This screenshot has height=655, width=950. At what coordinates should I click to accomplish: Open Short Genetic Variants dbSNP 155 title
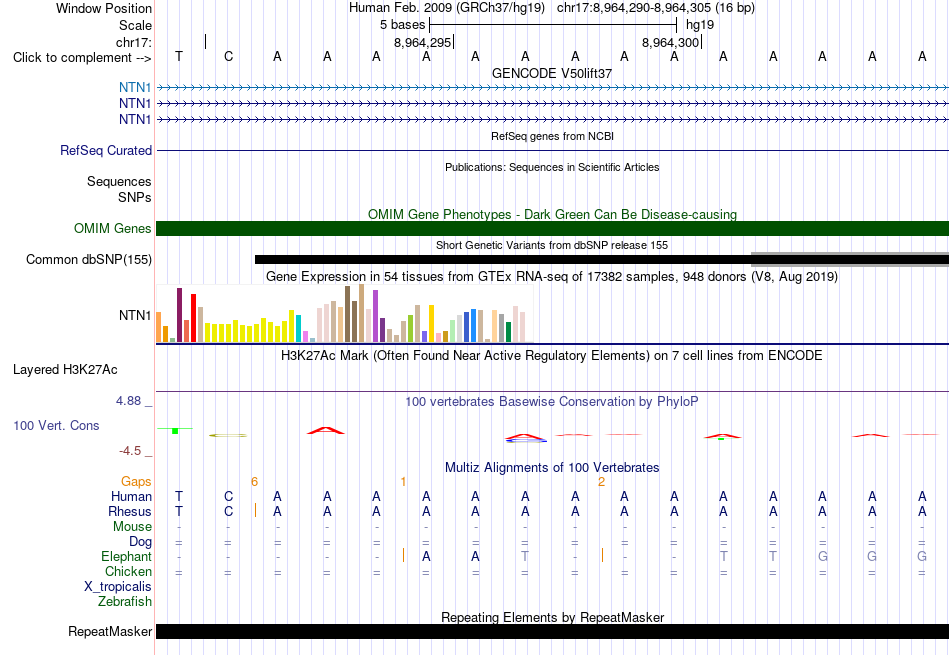click(552, 245)
